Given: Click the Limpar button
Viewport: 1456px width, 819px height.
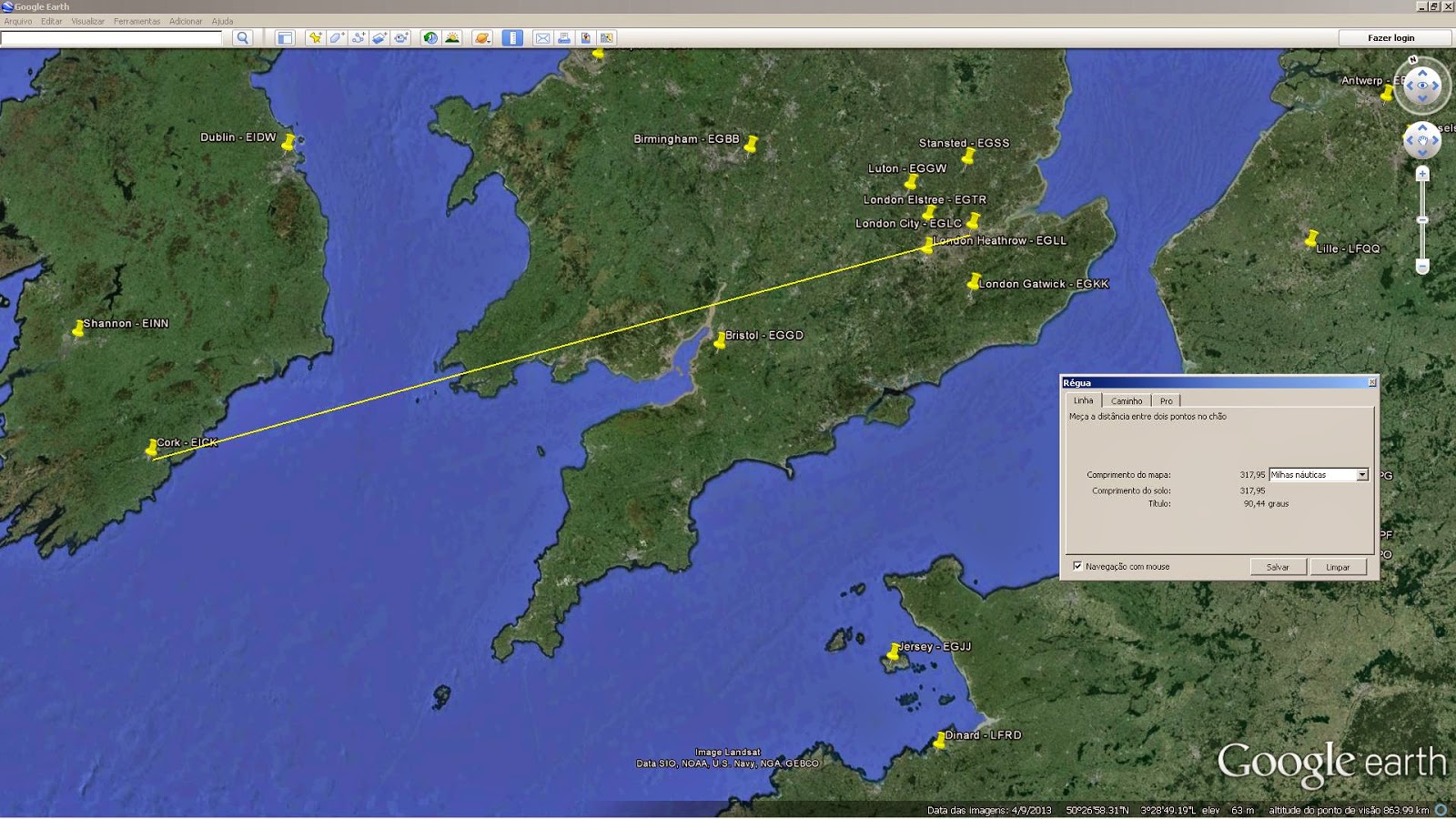Looking at the screenshot, I should 1338,567.
